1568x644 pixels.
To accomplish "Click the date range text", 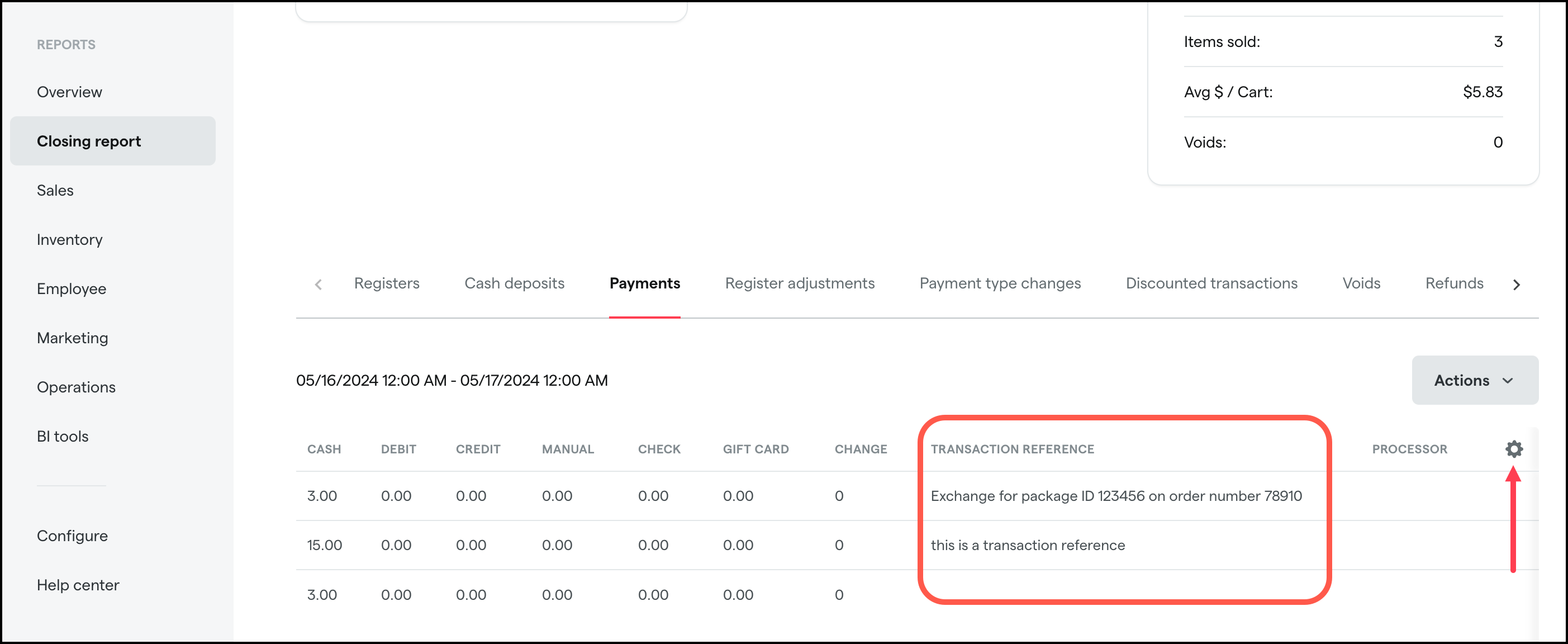I will [452, 380].
